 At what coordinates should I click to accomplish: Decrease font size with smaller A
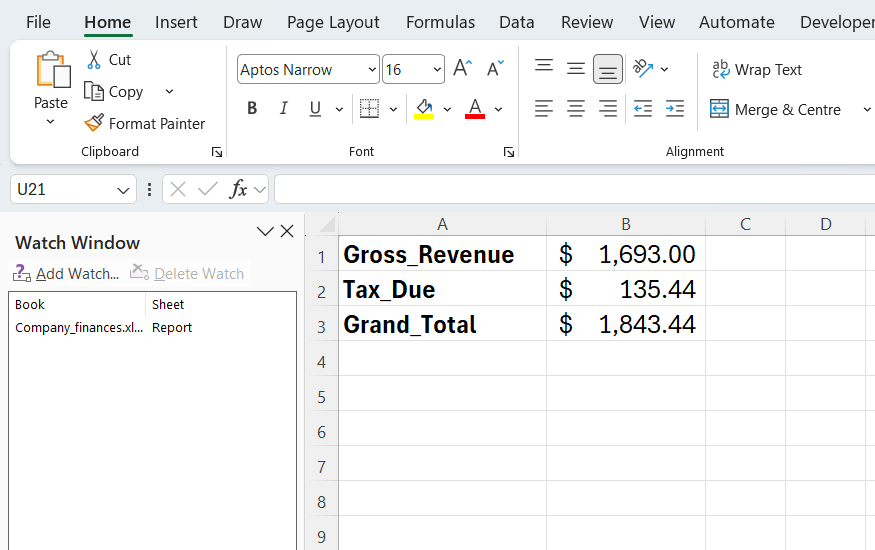[x=495, y=69]
